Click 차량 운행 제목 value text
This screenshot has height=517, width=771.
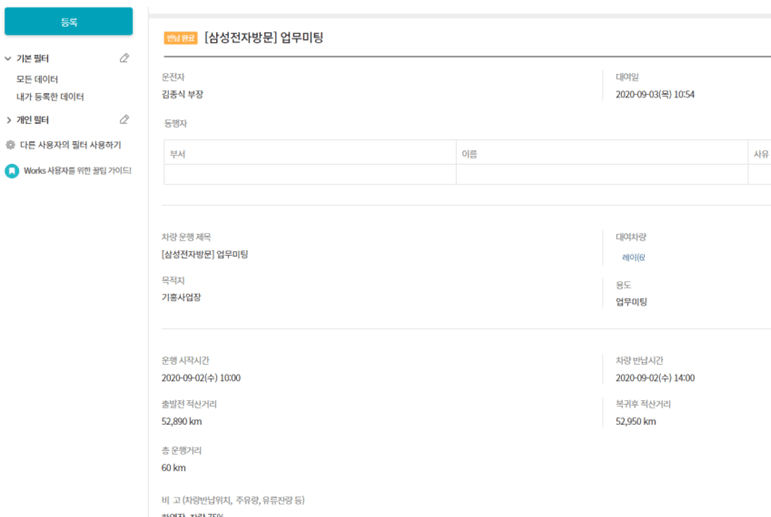point(205,254)
